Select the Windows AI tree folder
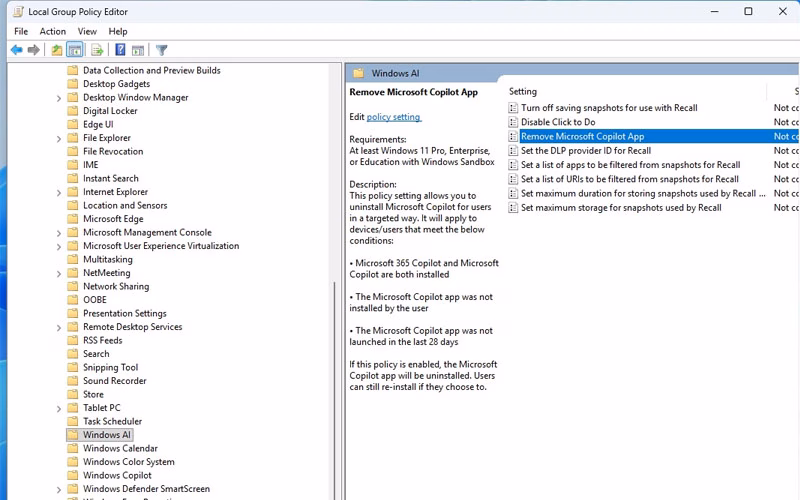This screenshot has height=500, width=800. click(x=107, y=435)
